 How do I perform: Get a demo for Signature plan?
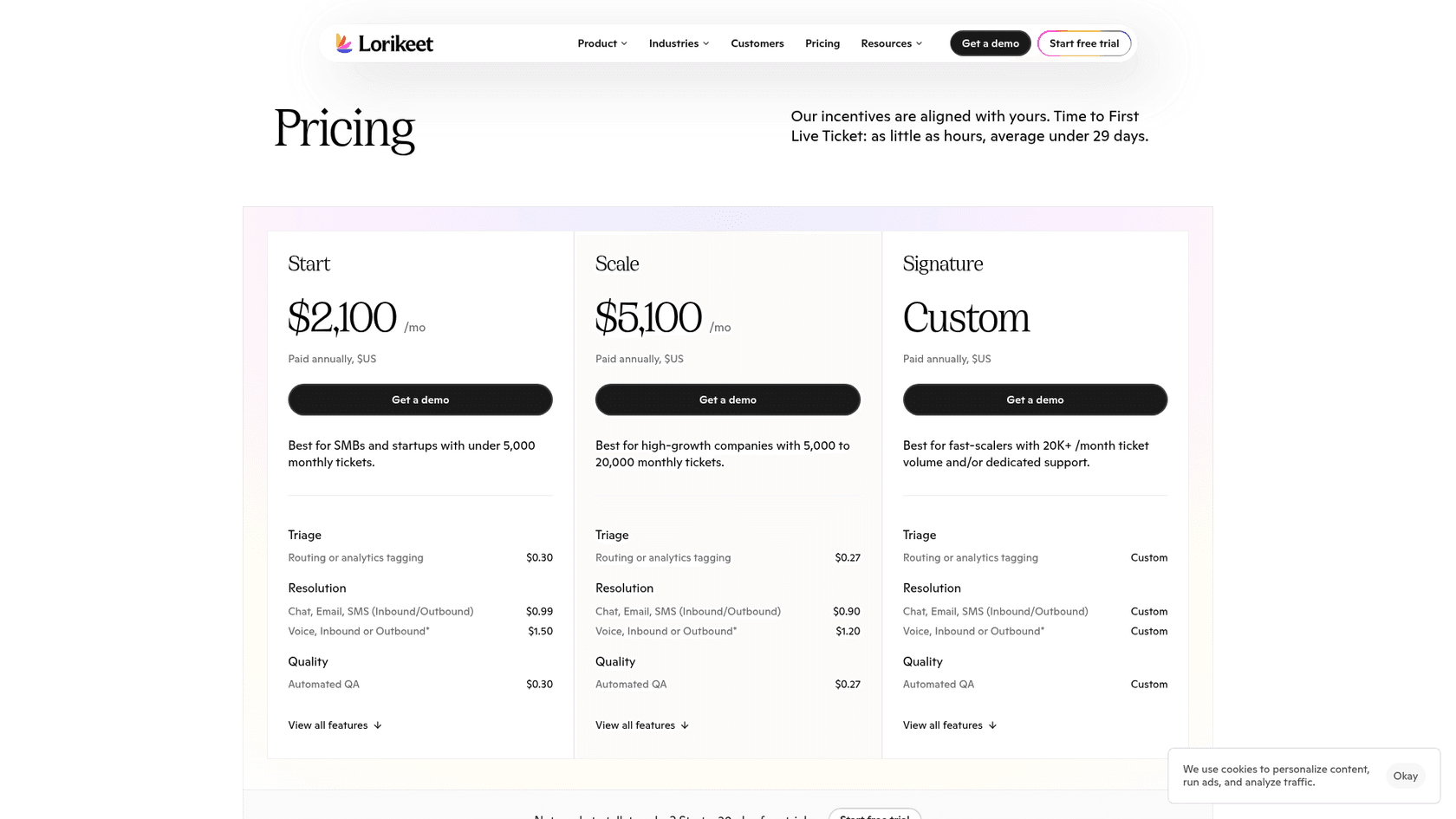[1035, 400]
